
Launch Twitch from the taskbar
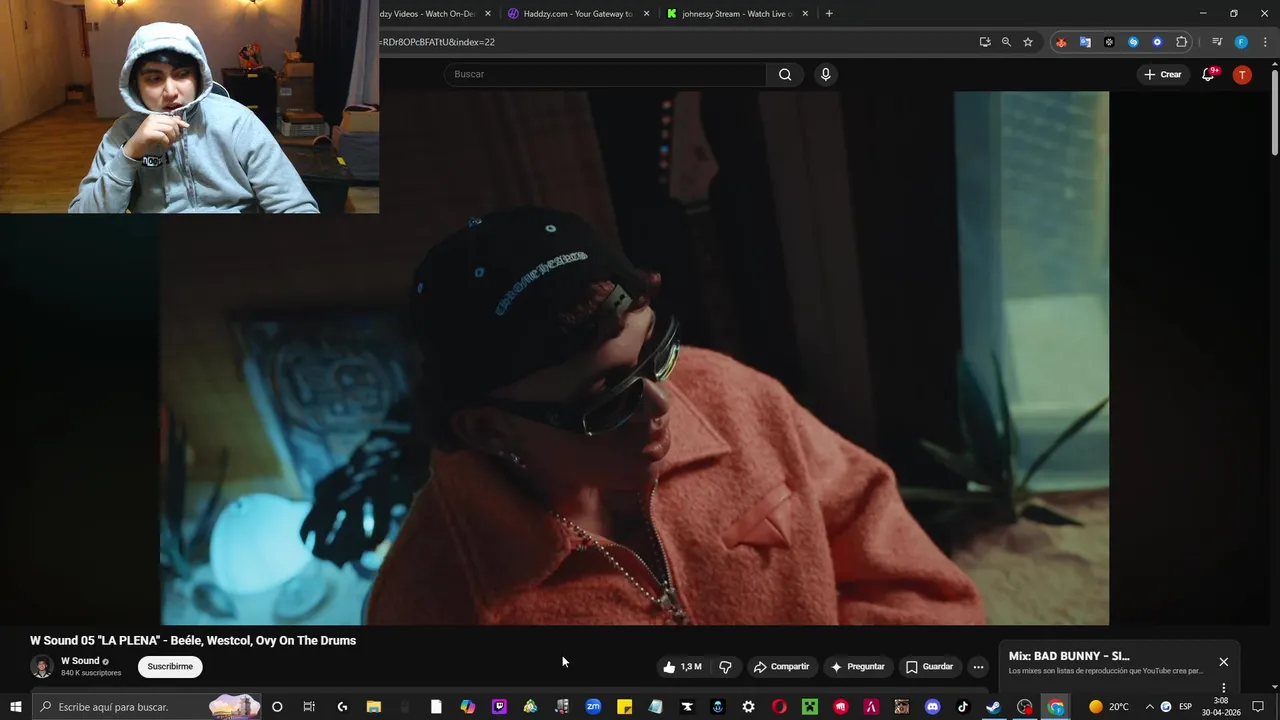coord(499,707)
